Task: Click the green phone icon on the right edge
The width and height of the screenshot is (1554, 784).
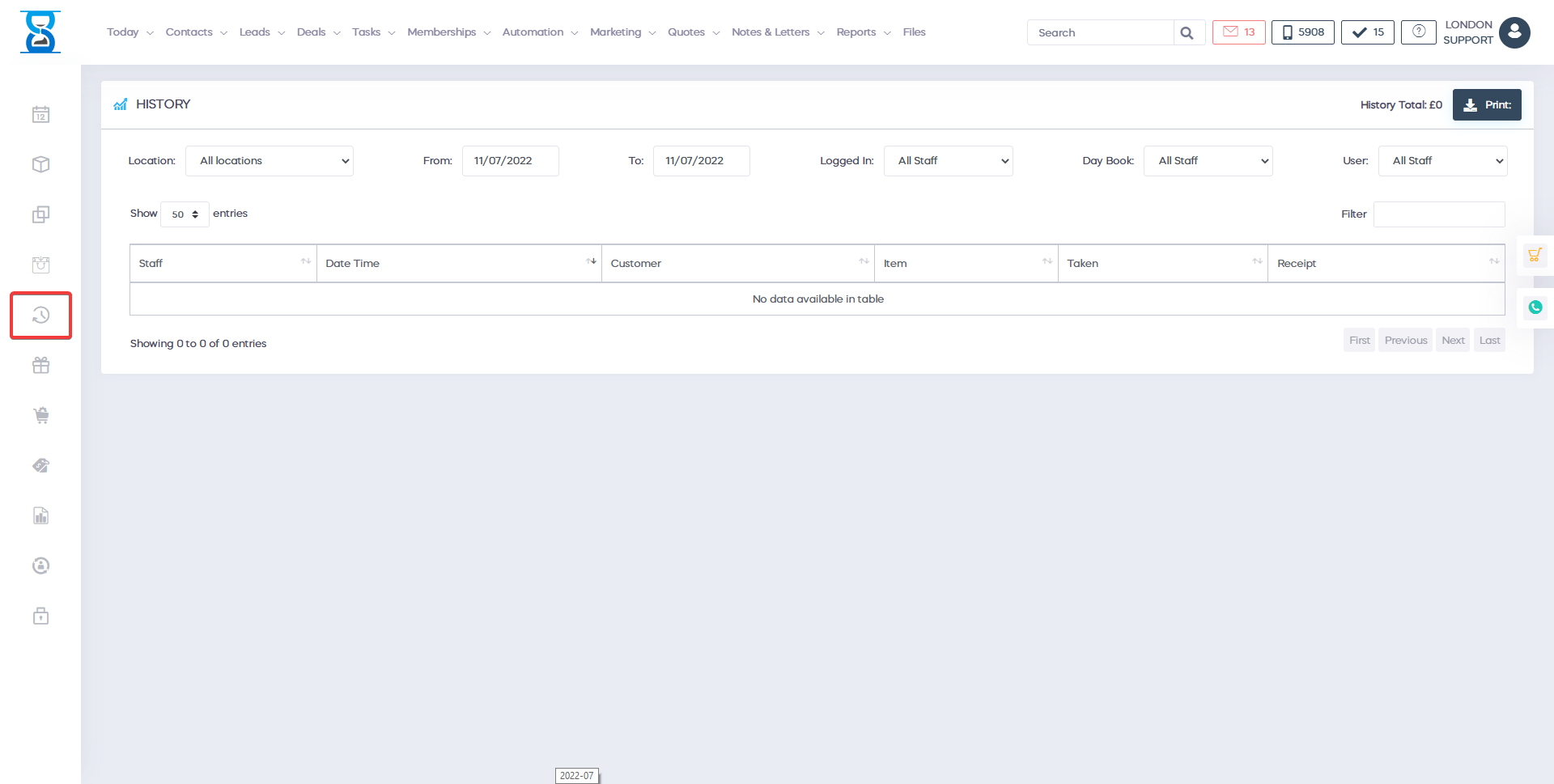Action: 1535,307
